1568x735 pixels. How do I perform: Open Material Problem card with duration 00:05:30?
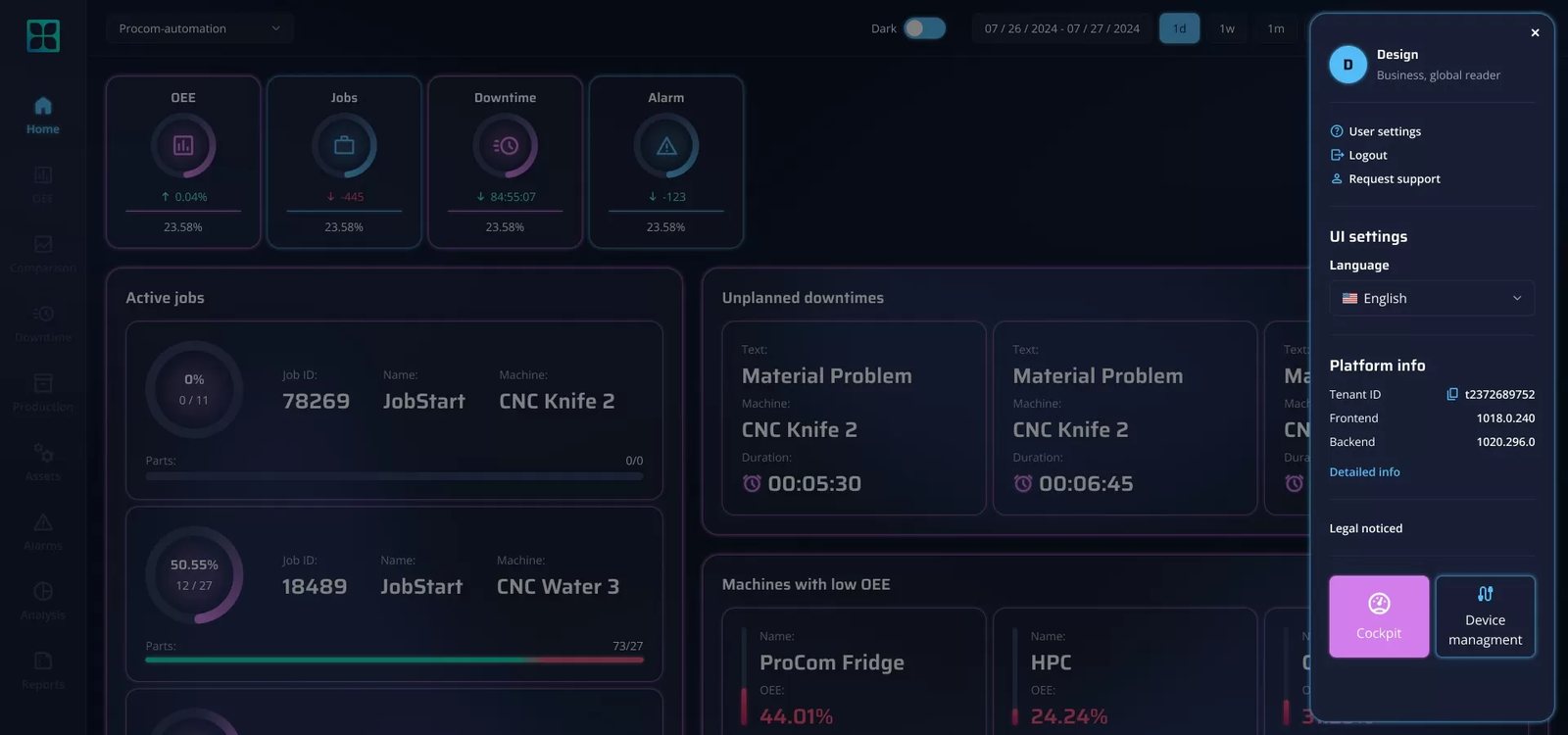point(854,417)
